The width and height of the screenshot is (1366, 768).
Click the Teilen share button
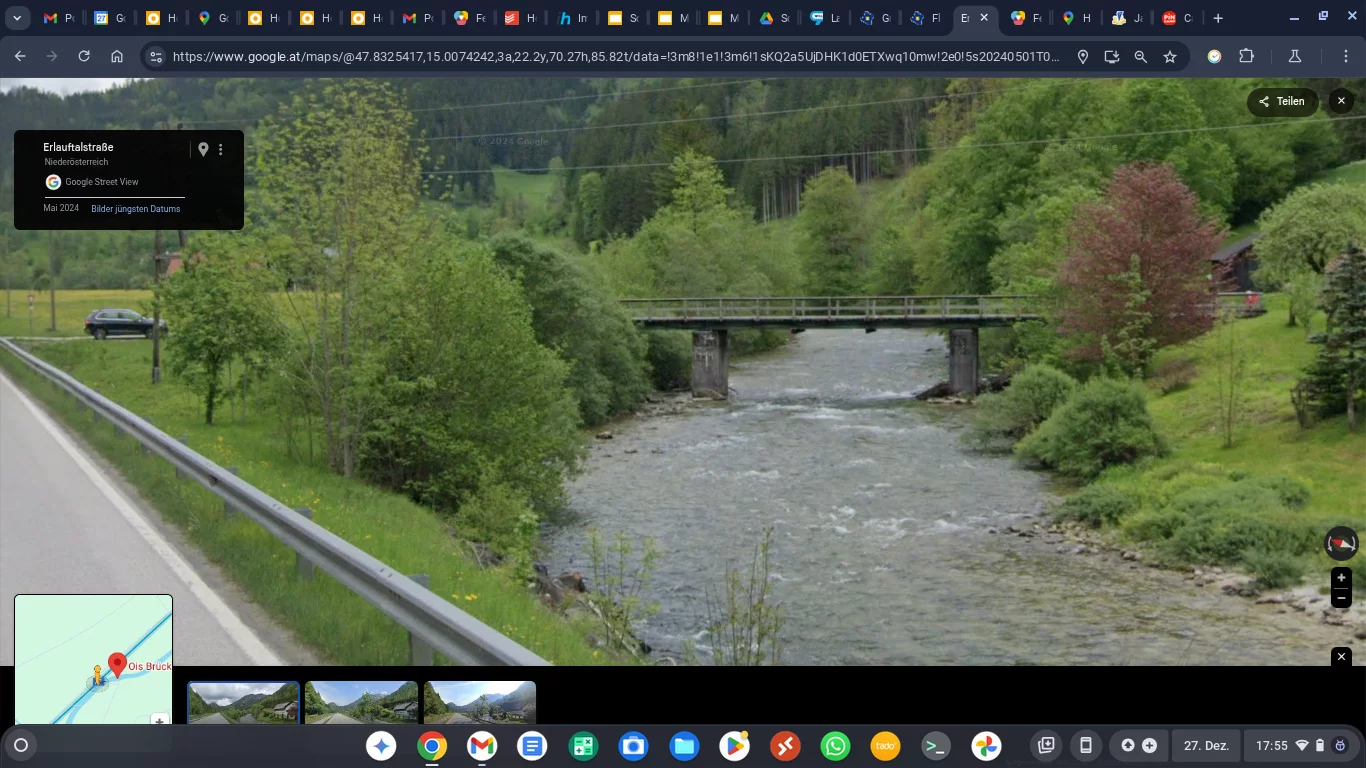coord(1281,101)
